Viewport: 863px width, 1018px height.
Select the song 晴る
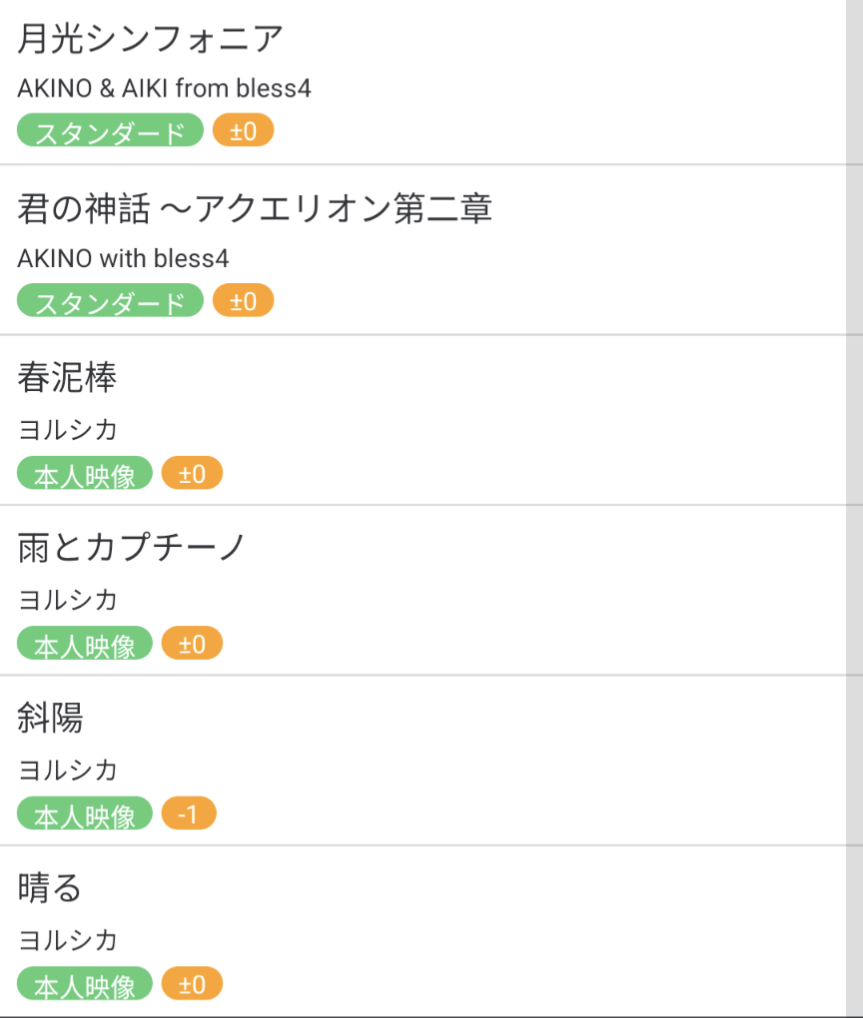[50, 888]
